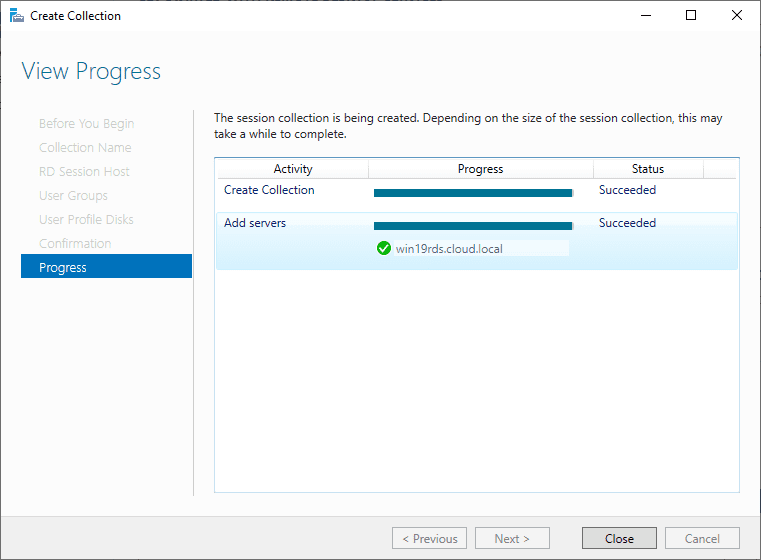Select the Before You Begin step
Image resolution: width=761 pixels, height=560 pixels.
[86, 123]
